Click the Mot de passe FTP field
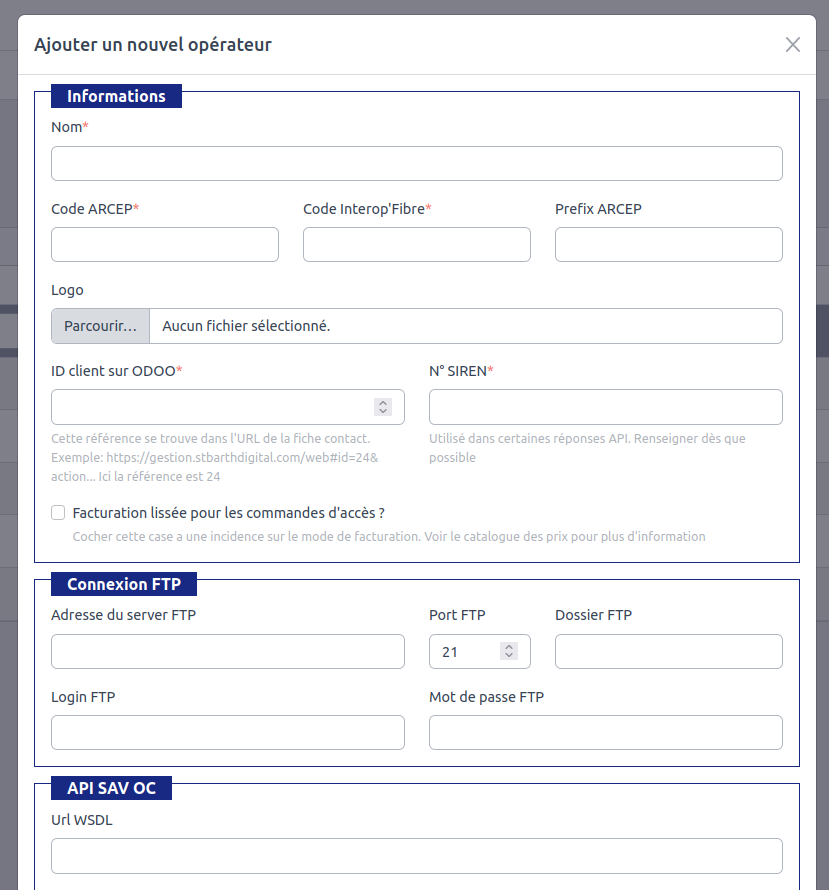 click(605, 732)
